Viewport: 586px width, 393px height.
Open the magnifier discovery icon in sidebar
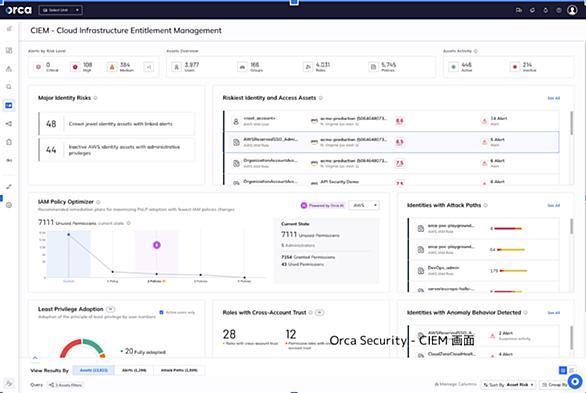point(9,87)
